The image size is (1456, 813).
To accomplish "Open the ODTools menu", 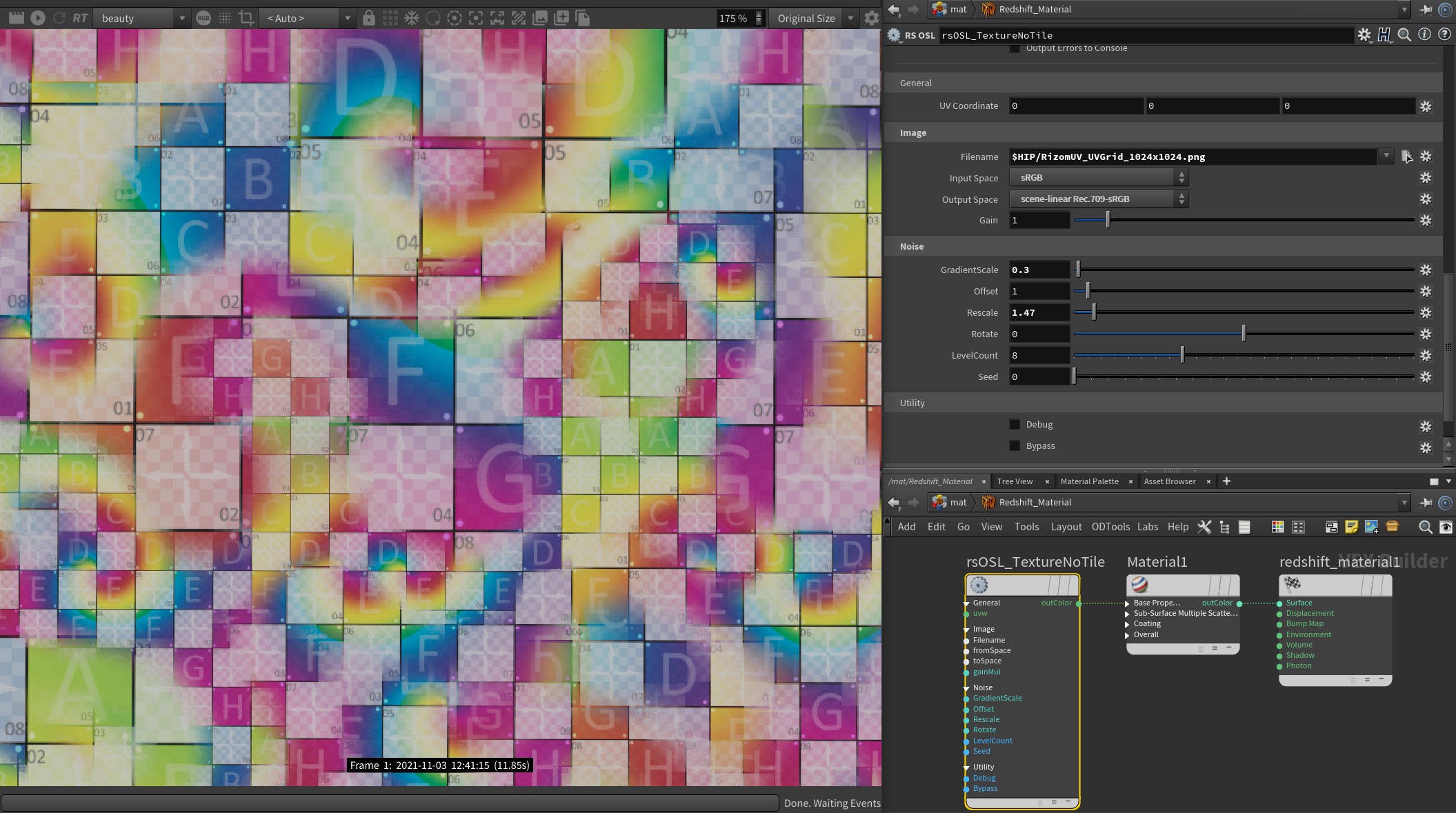I will tap(1110, 527).
